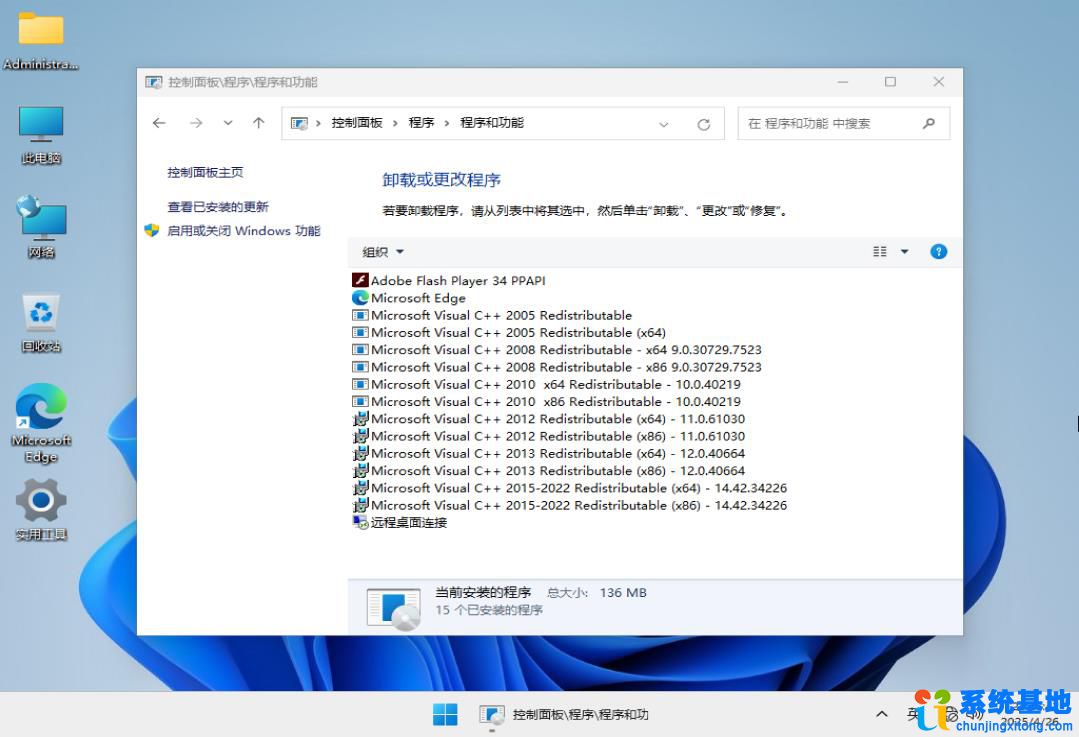Refresh the programs list
The width and height of the screenshot is (1079, 737).
(x=703, y=125)
